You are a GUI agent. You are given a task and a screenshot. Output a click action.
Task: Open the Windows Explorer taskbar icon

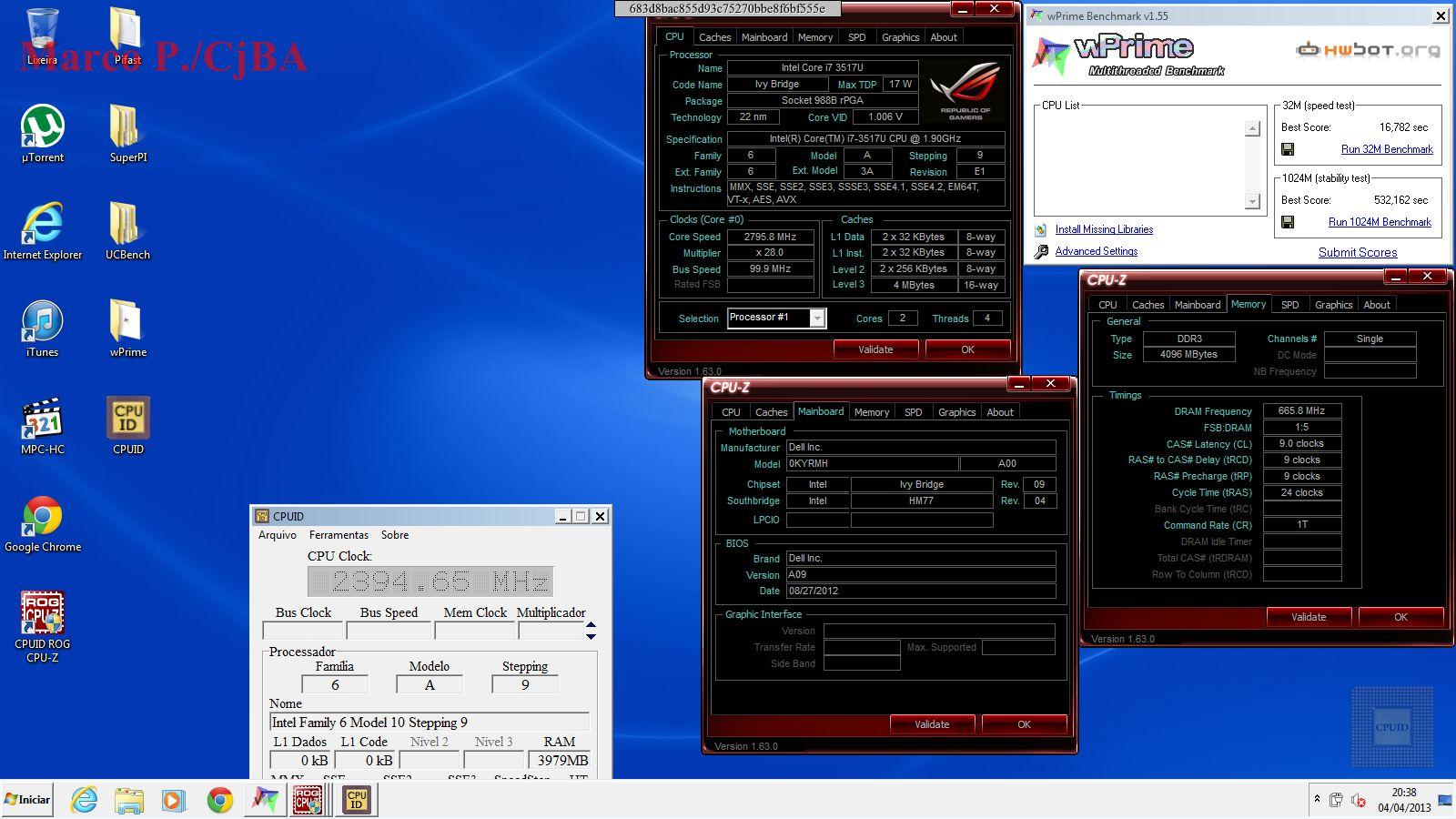[x=129, y=800]
